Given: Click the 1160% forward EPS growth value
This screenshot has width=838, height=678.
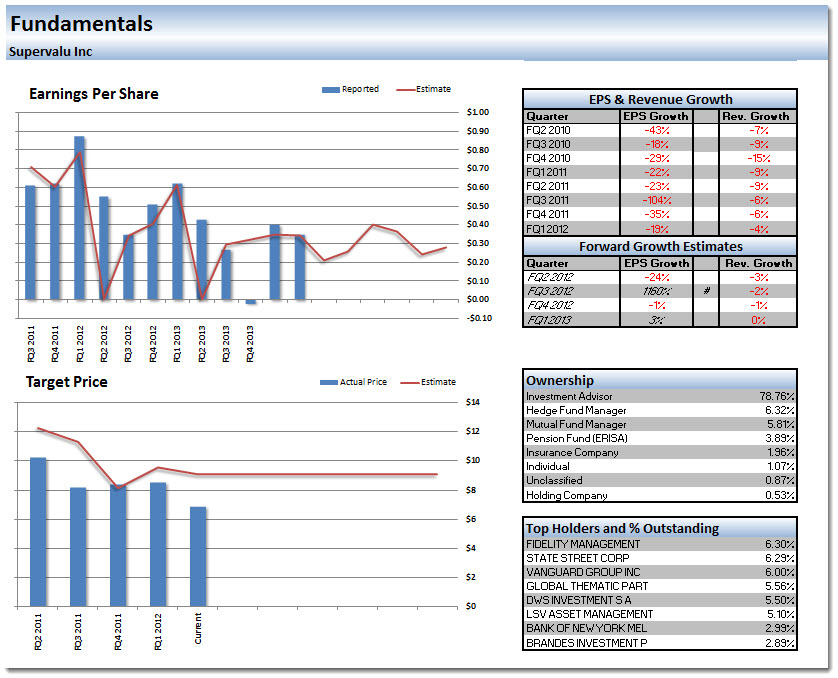Looking at the screenshot, I should (x=657, y=291).
